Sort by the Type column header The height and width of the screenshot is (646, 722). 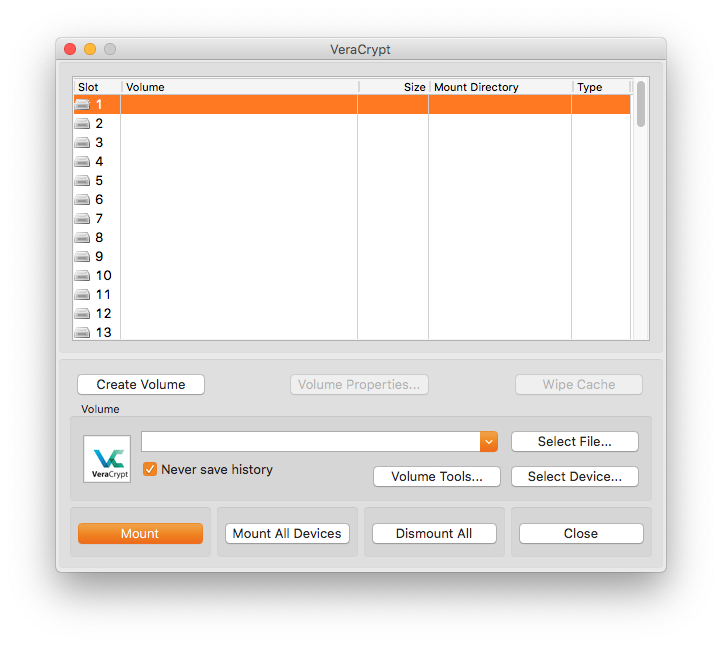601,87
